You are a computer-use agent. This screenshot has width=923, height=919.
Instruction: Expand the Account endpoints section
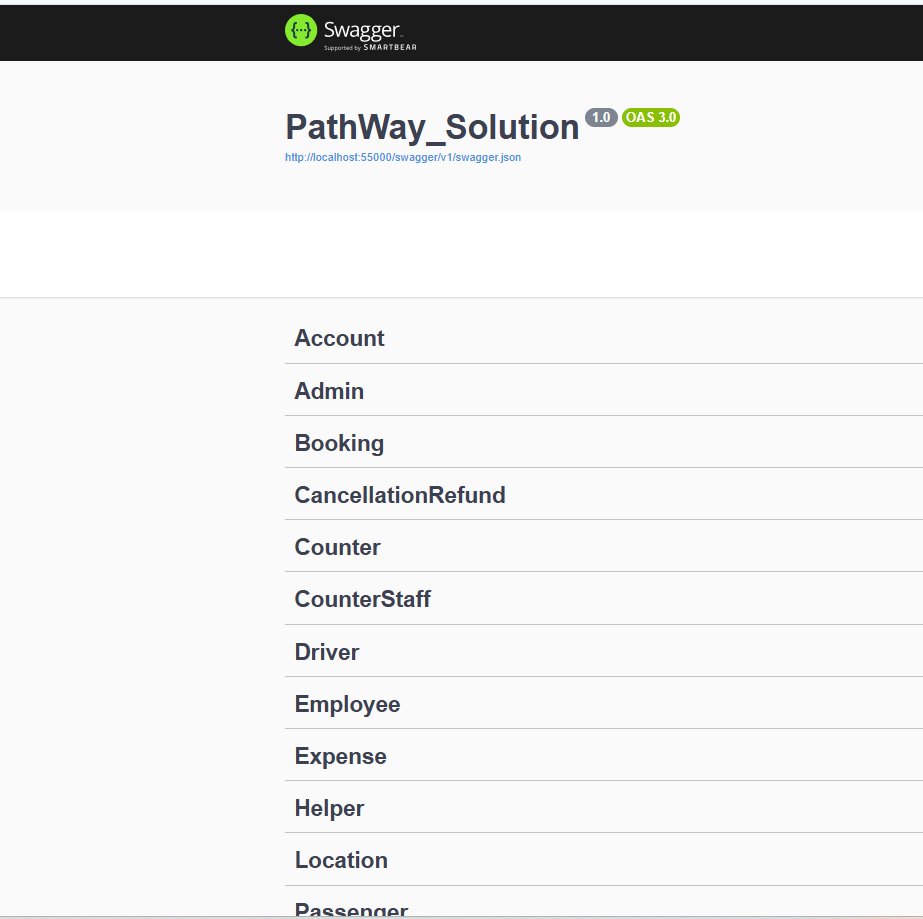pyautogui.click(x=339, y=338)
